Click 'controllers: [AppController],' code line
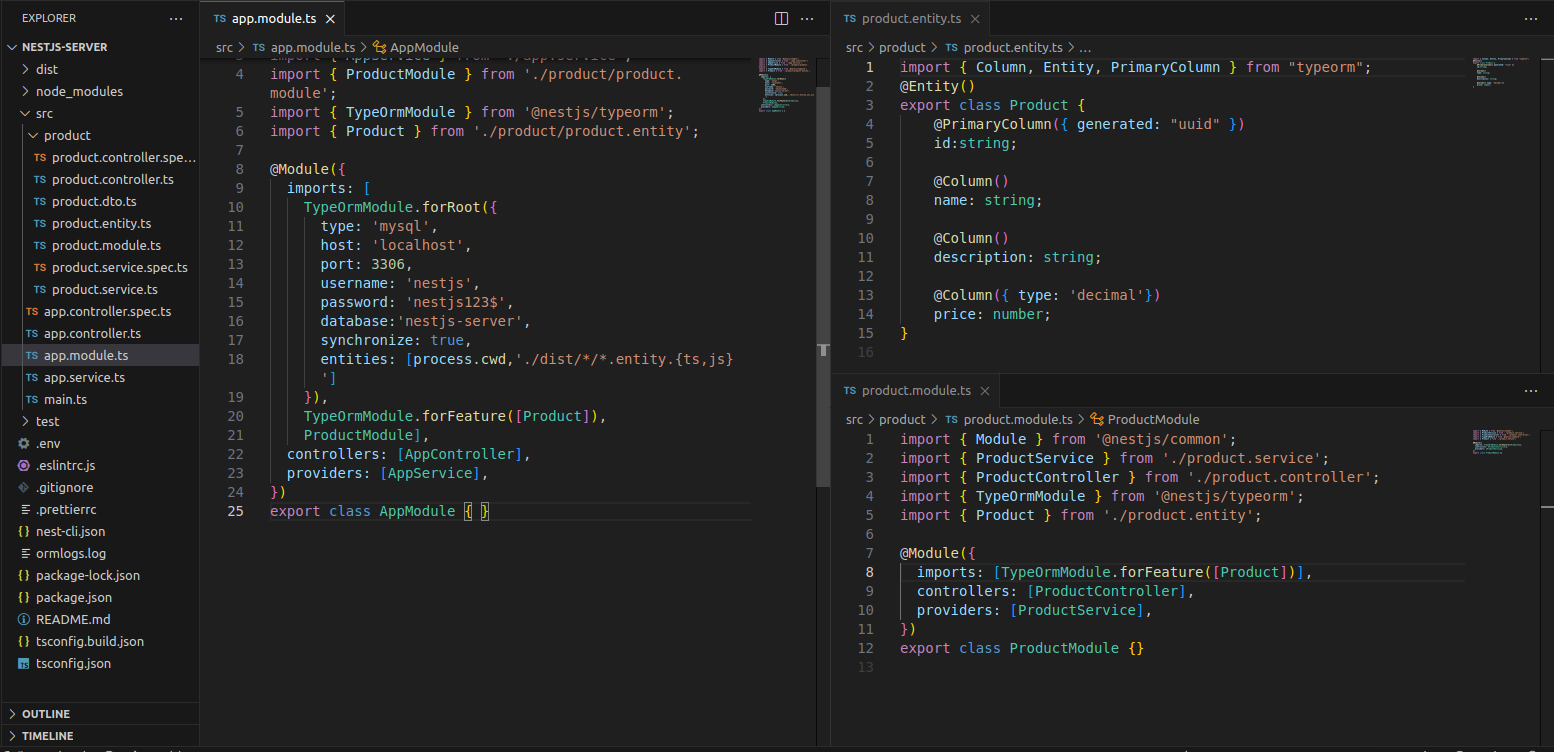The width and height of the screenshot is (1554, 752). tap(408, 454)
